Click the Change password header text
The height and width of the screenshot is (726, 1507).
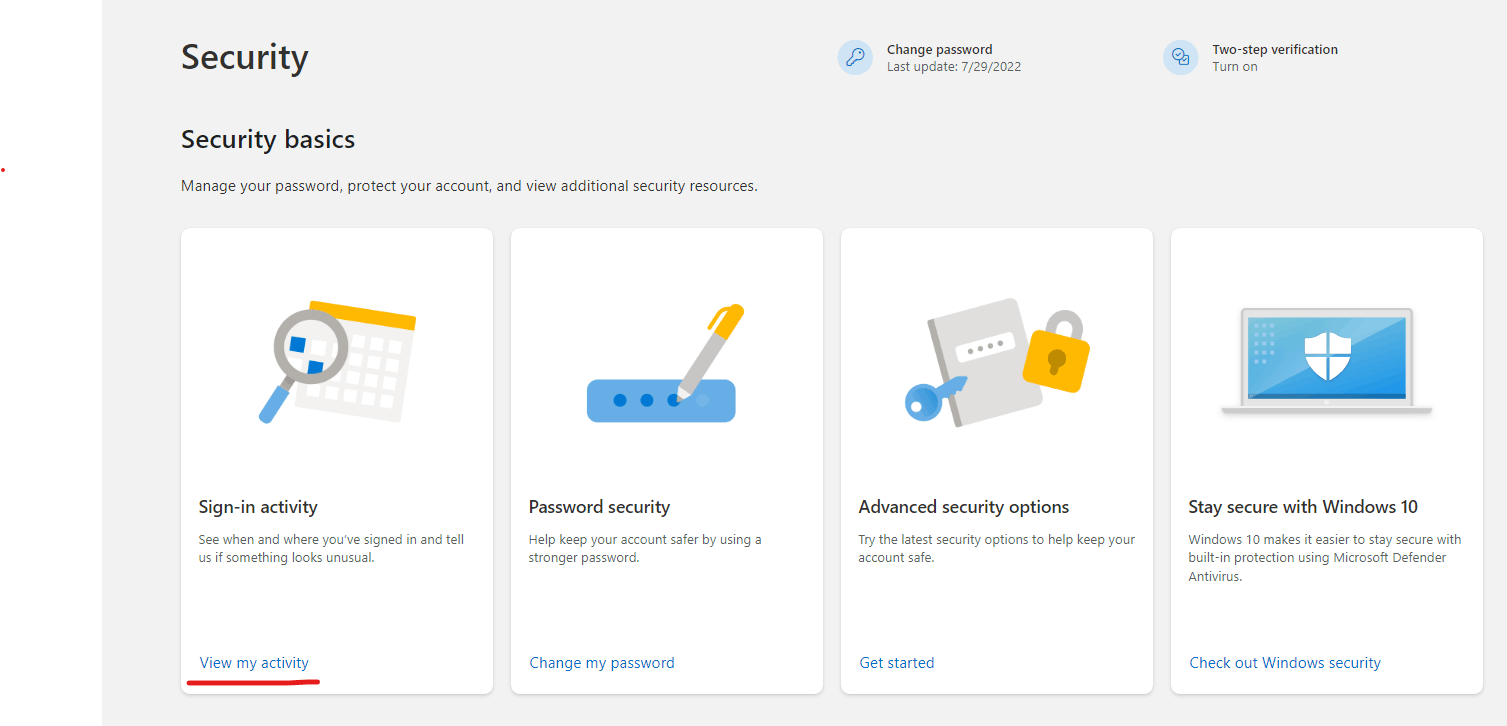(x=940, y=49)
